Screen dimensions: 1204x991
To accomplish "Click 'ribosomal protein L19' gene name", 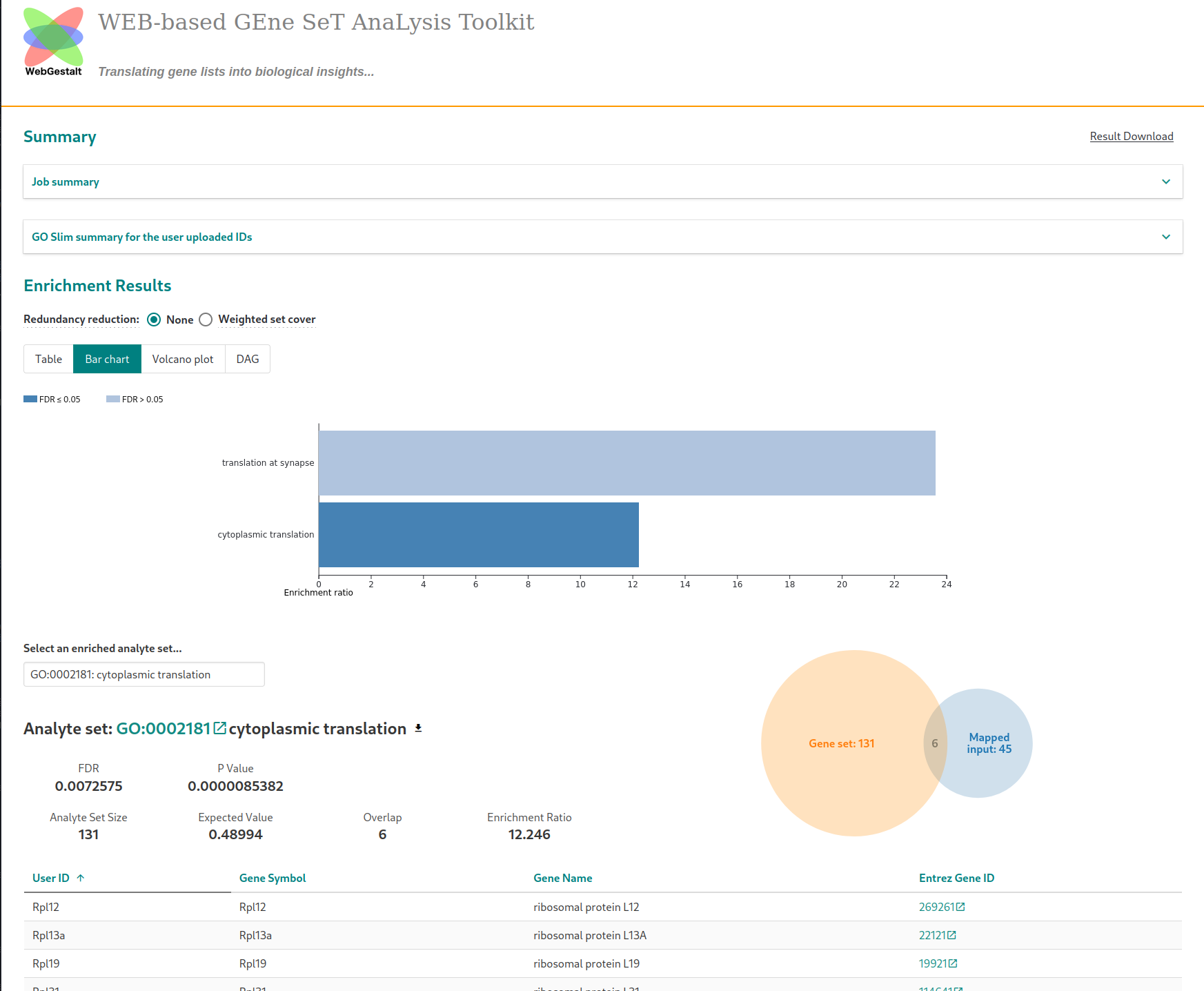I will pos(586,963).
